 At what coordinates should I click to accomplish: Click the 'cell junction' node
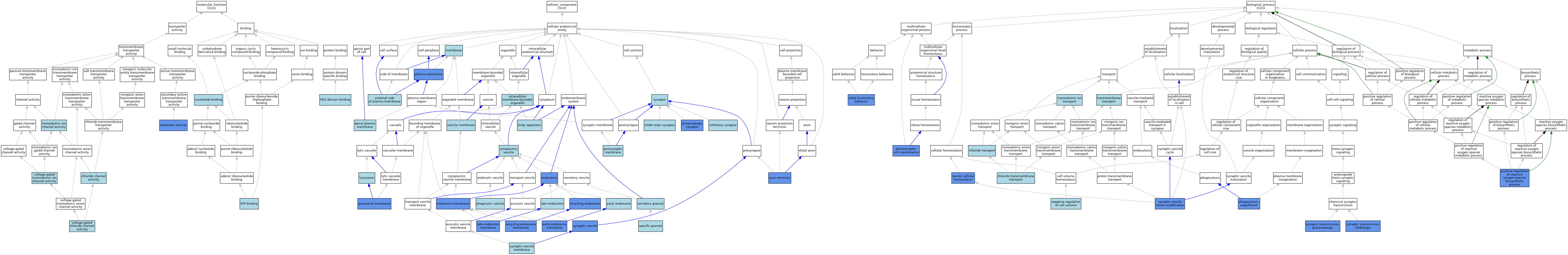[x=633, y=50]
